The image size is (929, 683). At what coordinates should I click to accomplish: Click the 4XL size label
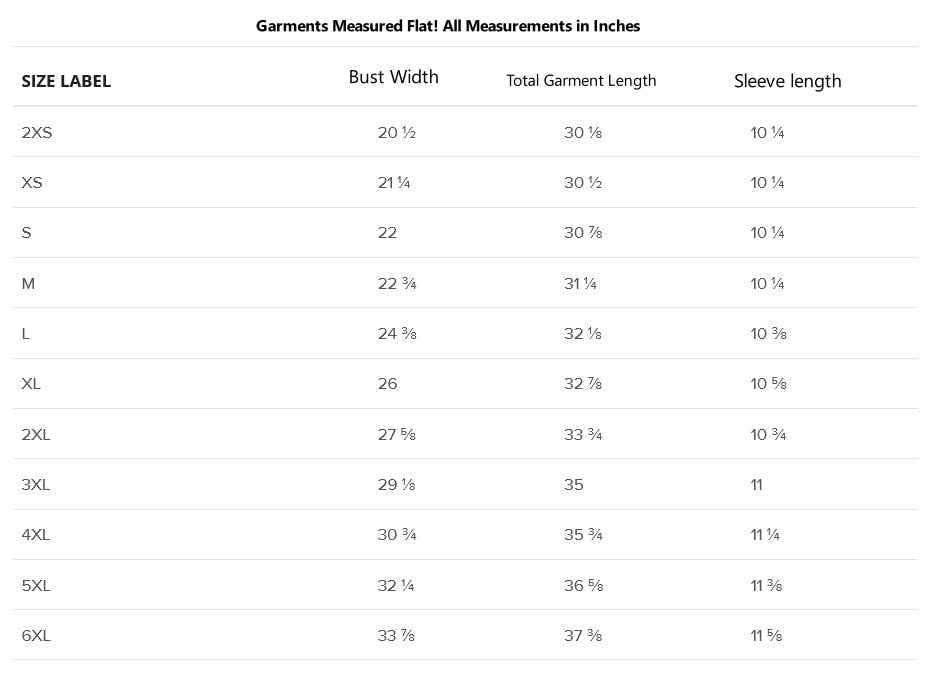tap(36, 535)
